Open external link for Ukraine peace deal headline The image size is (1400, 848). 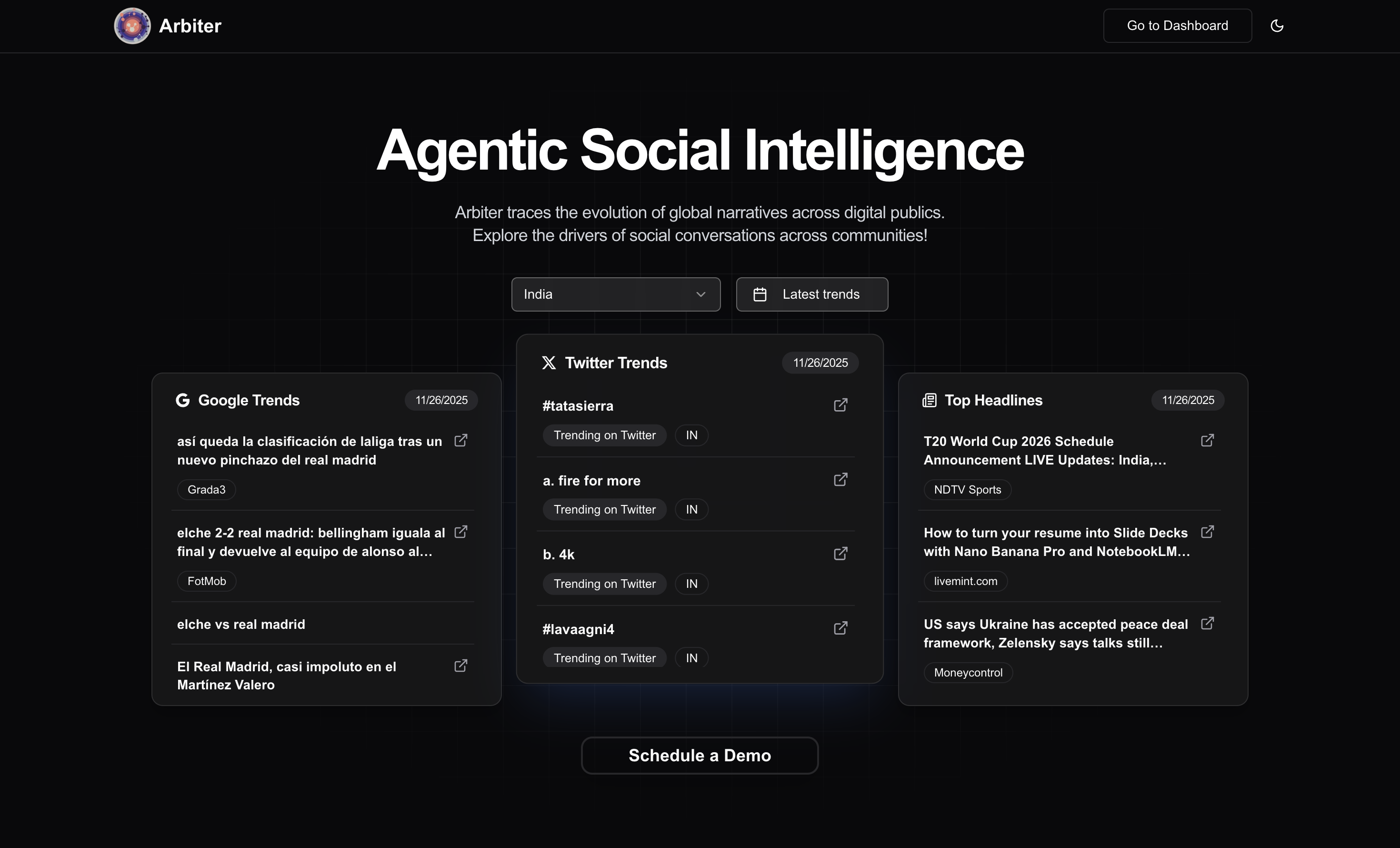tap(1208, 624)
